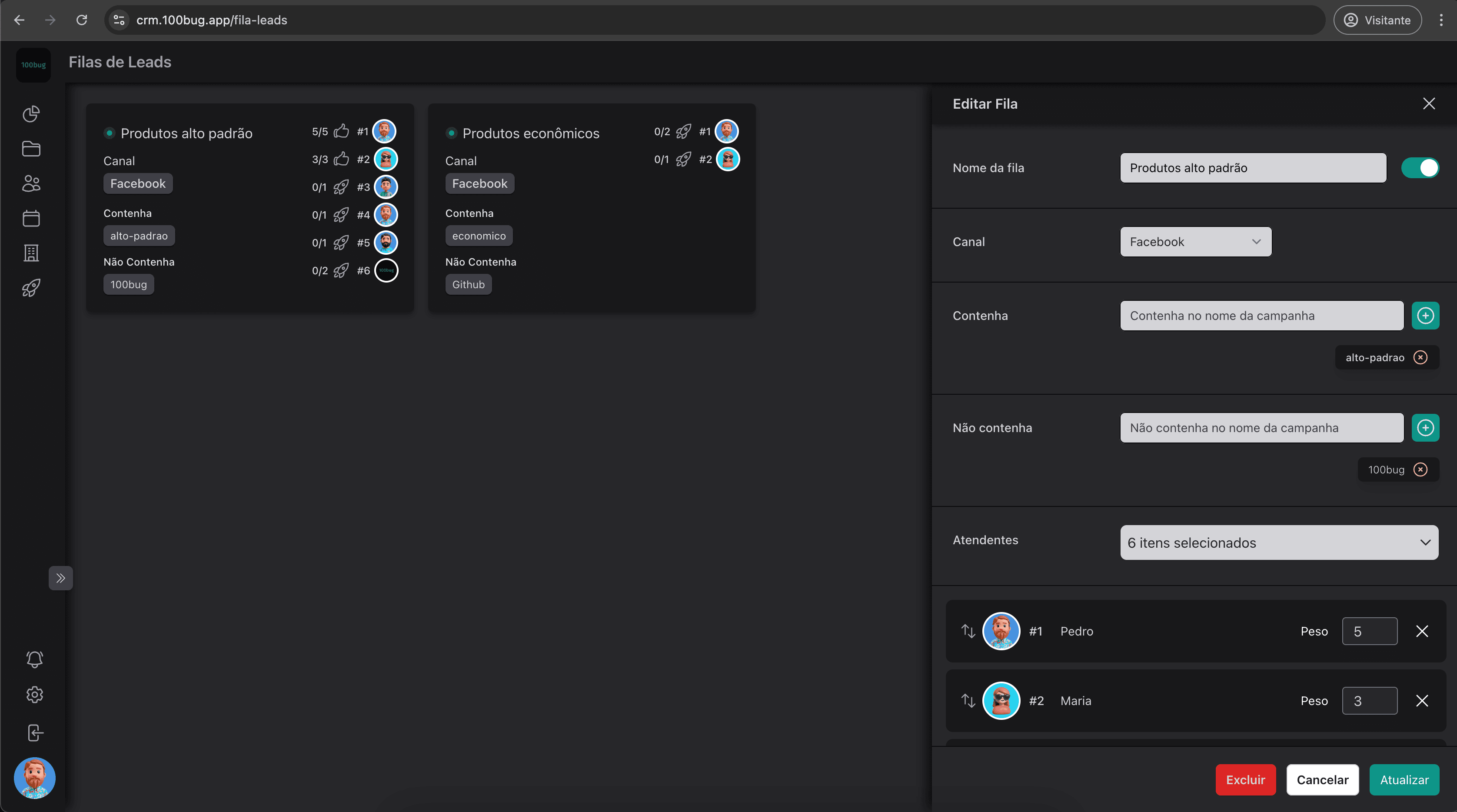Image resolution: width=1457 pixels, height=812 pixels.
Task: Open the Atendentes 6 itens selecionados dropdown
Action: click(x=1279, y=543)
